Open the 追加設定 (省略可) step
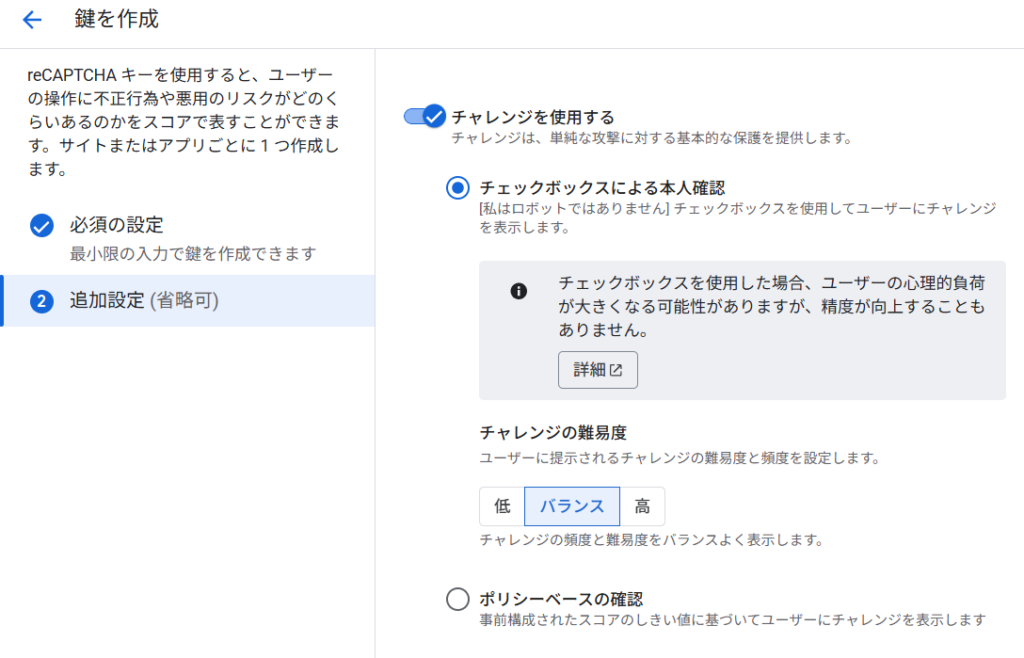This screenshot has height=658, width=1024. 144,300
